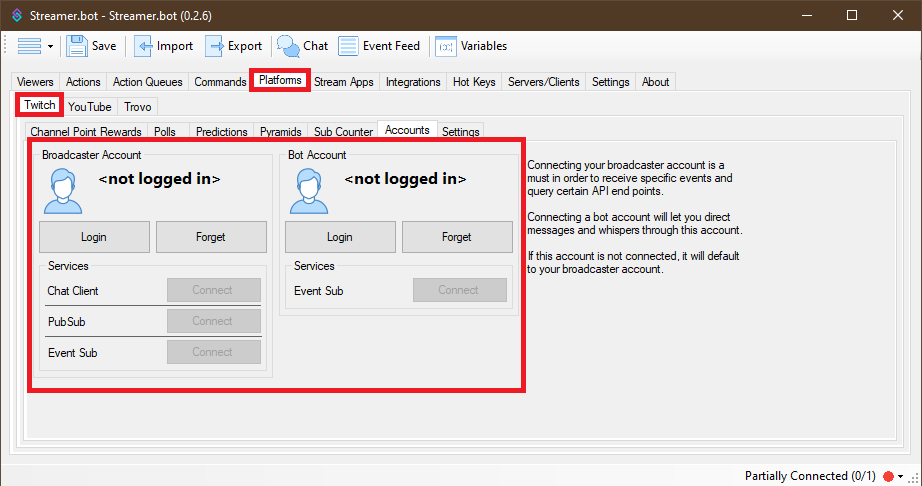Click the Save label in the toolbar

click(104, 46)
